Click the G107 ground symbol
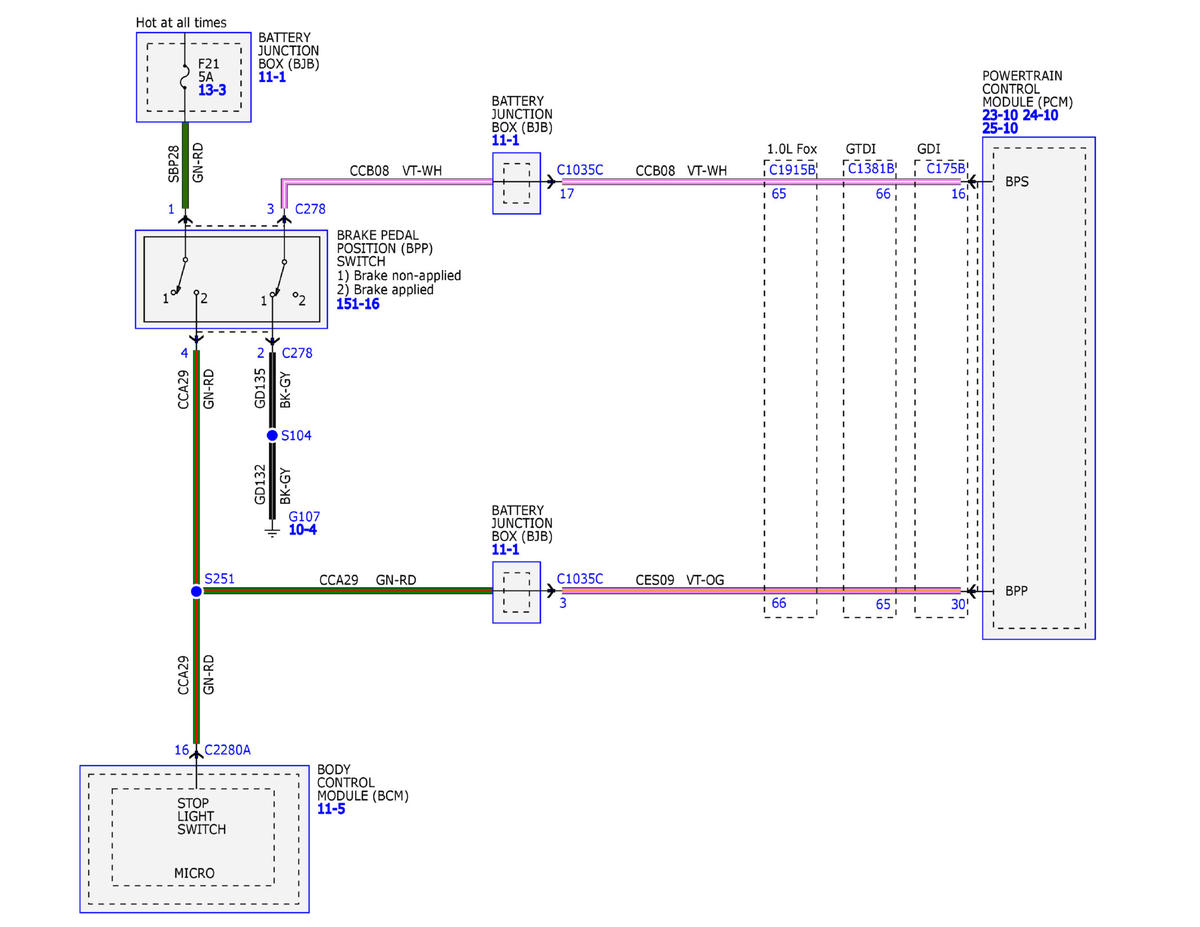Screen dimensions: 1200x927 (272, 531)
